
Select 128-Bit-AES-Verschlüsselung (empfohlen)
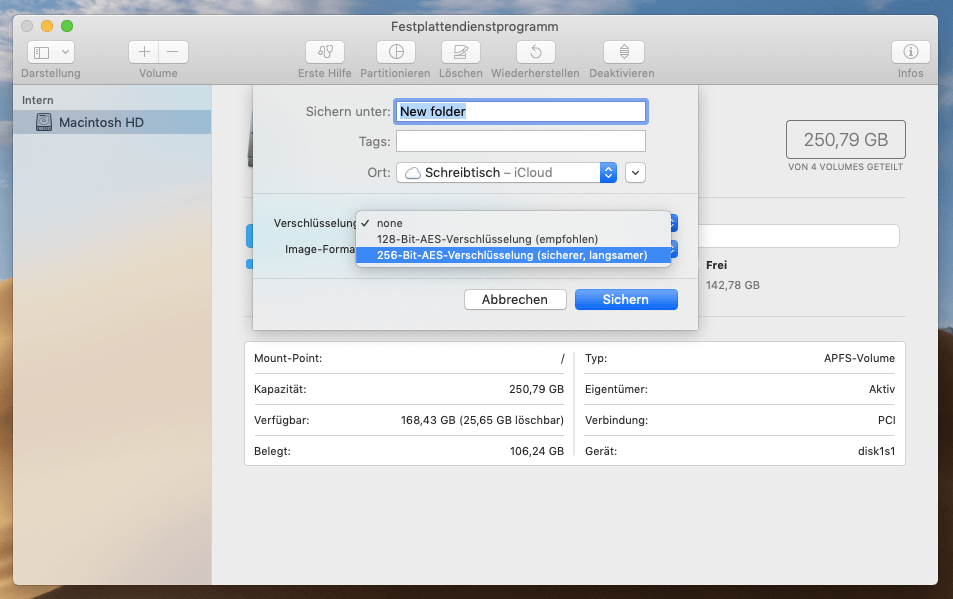tap(487, 239)
